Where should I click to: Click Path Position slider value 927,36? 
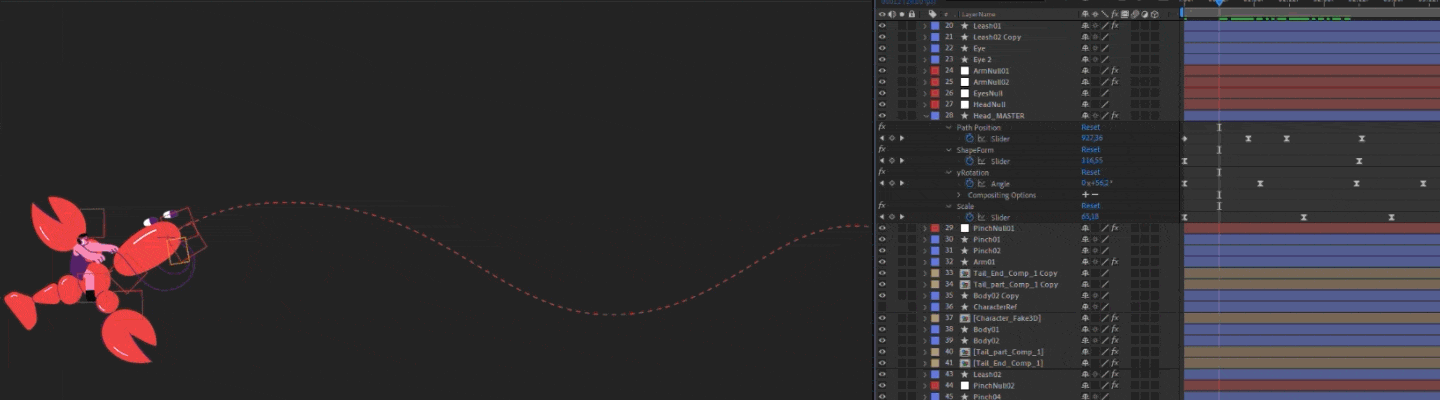(1092, 138)
